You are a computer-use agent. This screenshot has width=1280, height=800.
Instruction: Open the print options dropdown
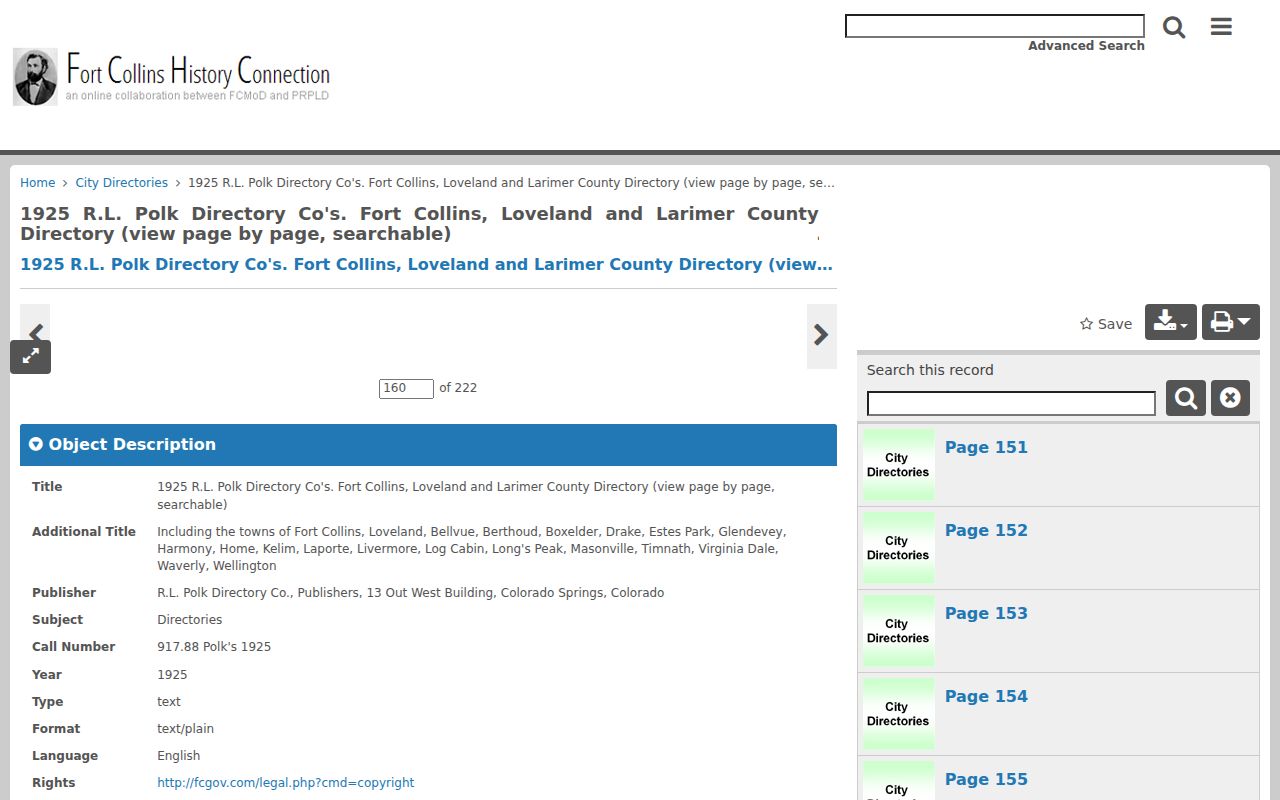click(1231, 322)
